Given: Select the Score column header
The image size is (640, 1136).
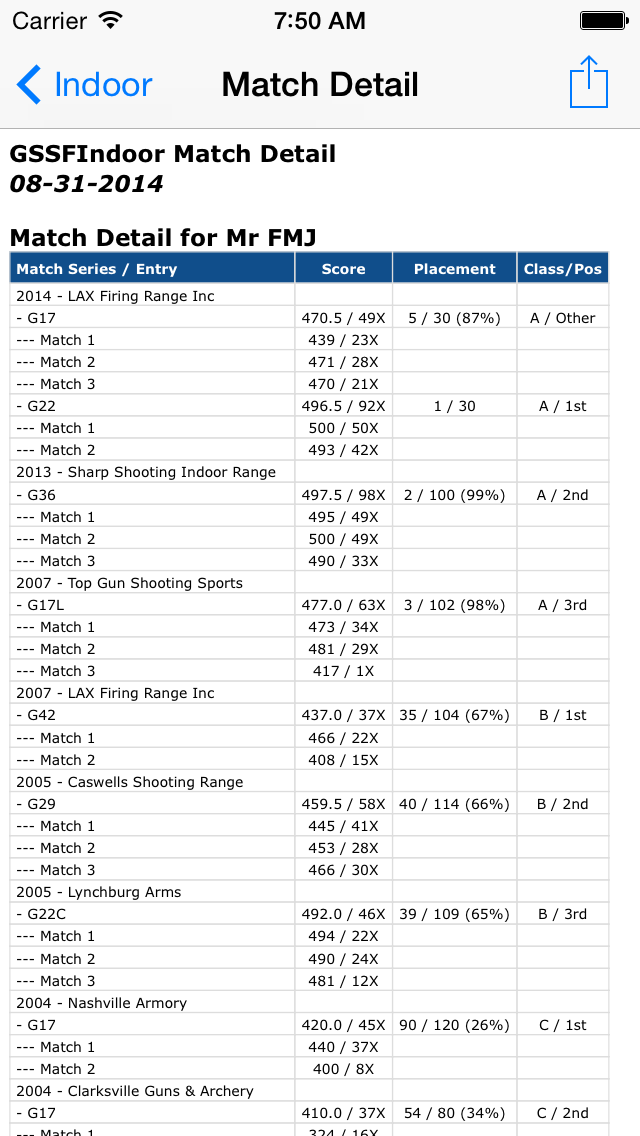Looking at the screenshot, I should 344,269.
